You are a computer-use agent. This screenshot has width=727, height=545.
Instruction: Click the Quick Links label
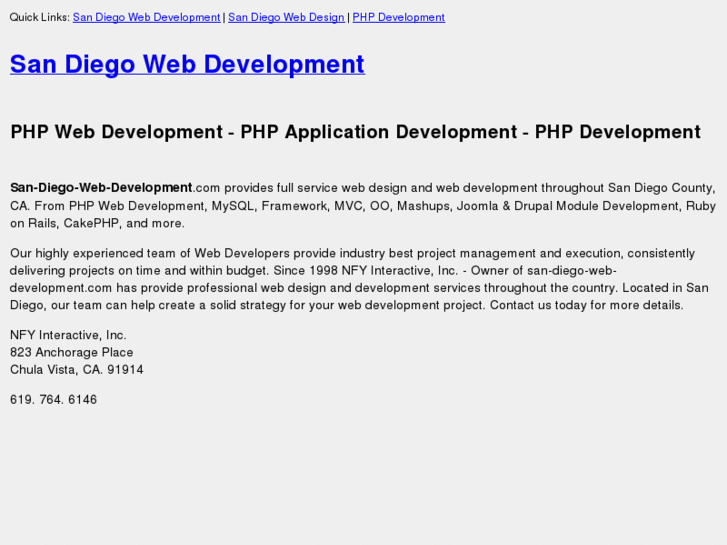40,17
